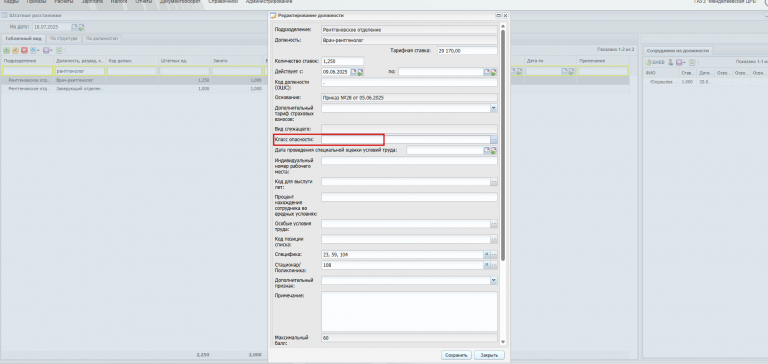Click the 'ФИО' column header in the employees panel
The width and height of the screenshot is (768, 364).
tap(662, 73)
